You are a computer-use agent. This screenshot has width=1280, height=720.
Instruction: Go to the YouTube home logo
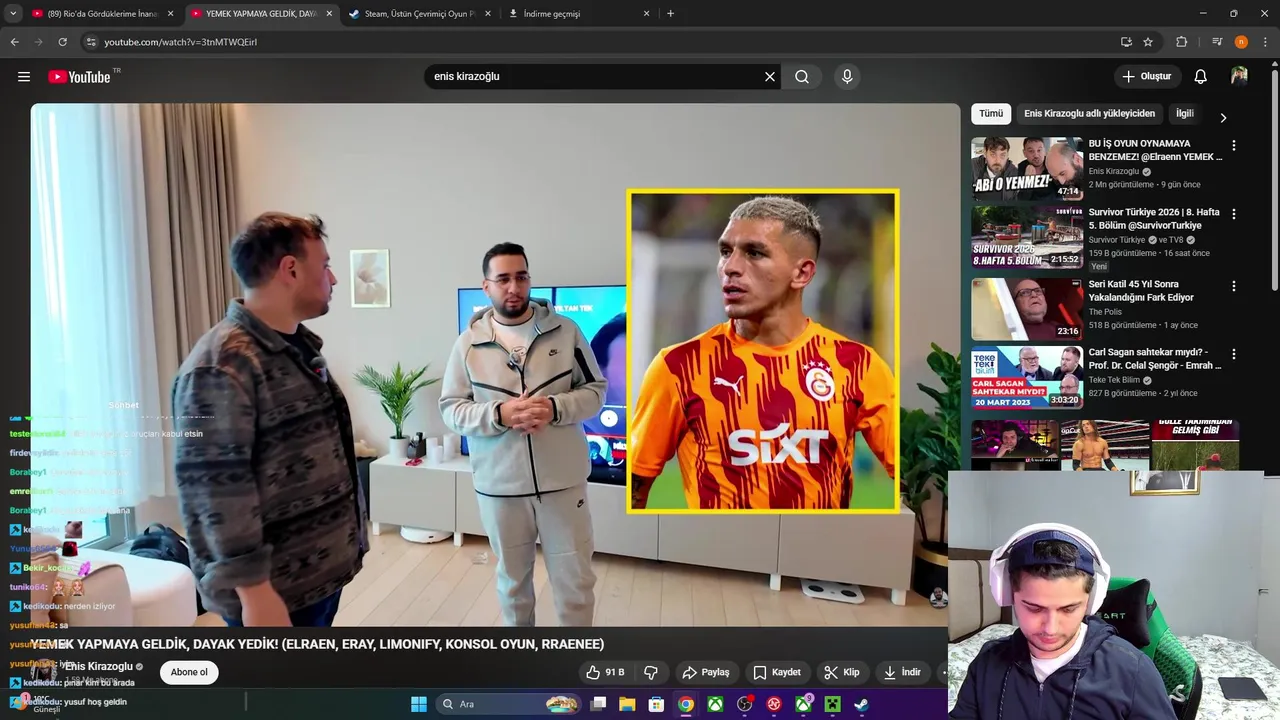click(x=79, y=77)
